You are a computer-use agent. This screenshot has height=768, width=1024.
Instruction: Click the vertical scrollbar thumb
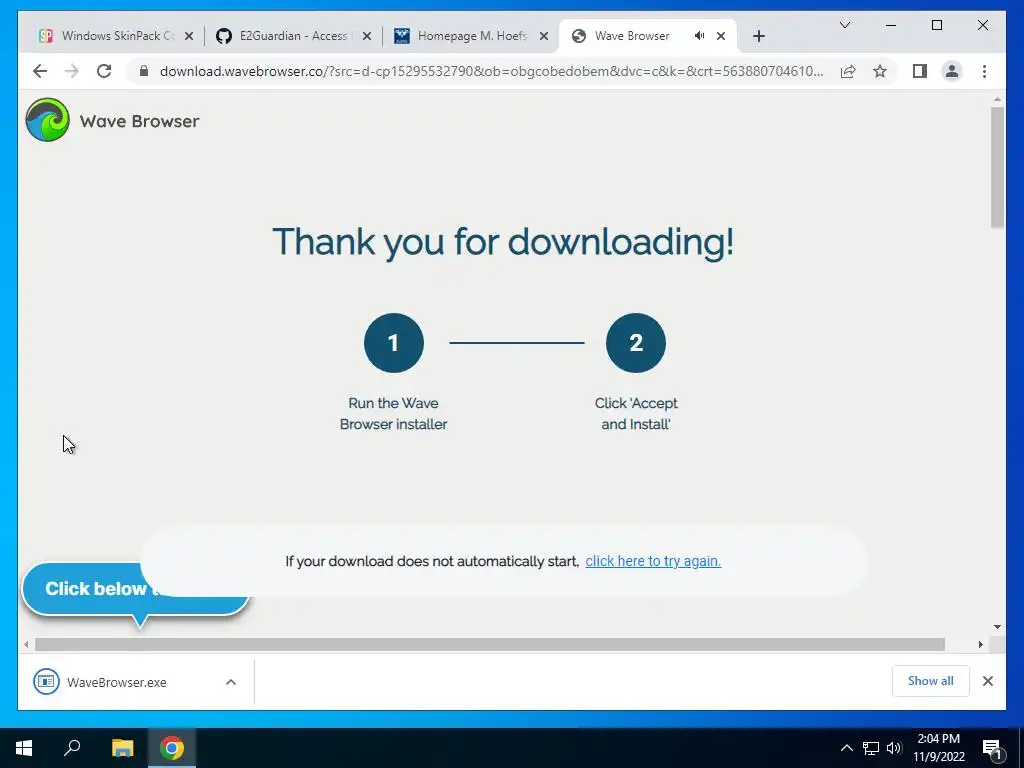coord(997,168)
